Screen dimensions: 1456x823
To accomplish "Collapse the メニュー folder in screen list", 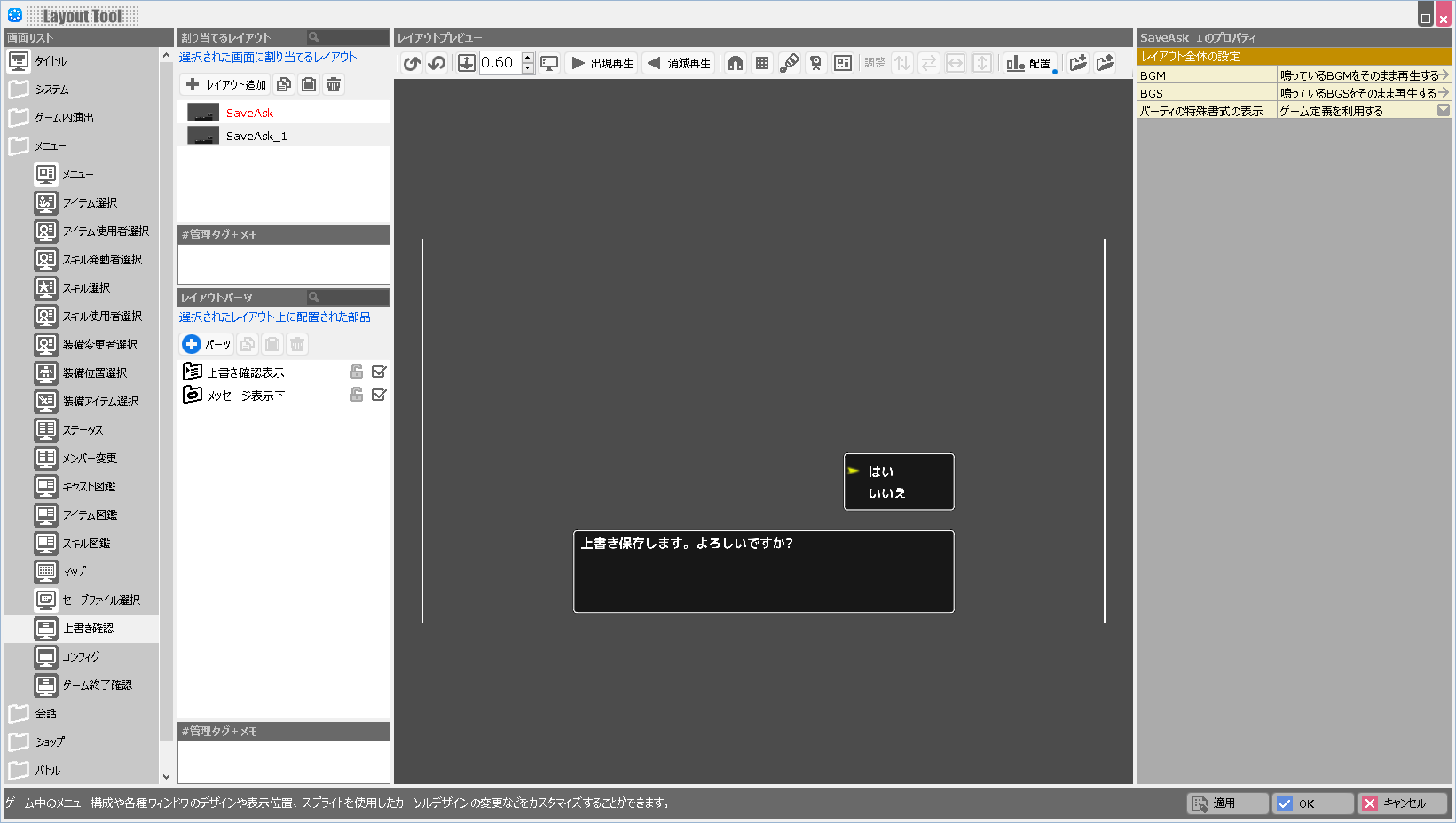I will [x=19, y=146].
